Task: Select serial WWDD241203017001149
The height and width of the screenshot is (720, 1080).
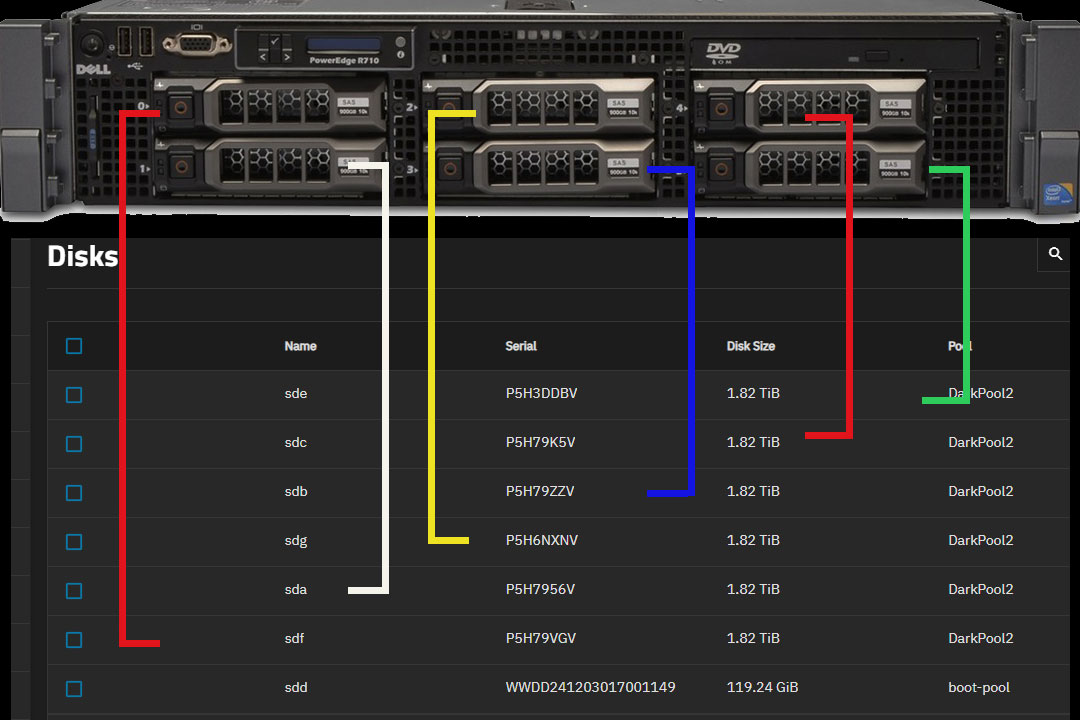Action: [x=590, y=687]
